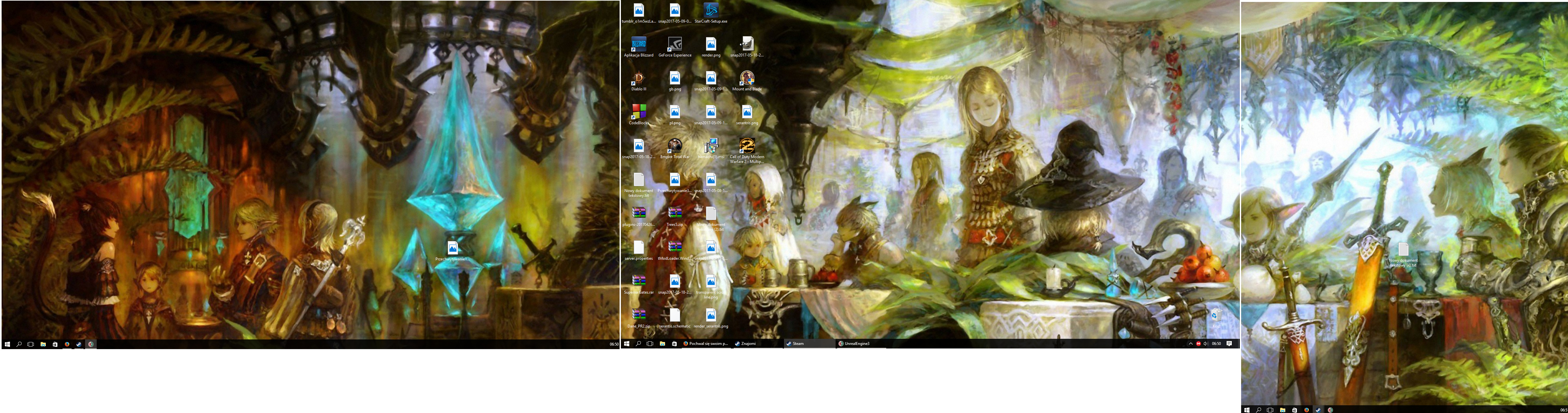This screenshot has height=413, width=1568.
Task: Select render_serantris.png image file
Action: point(710,316)
